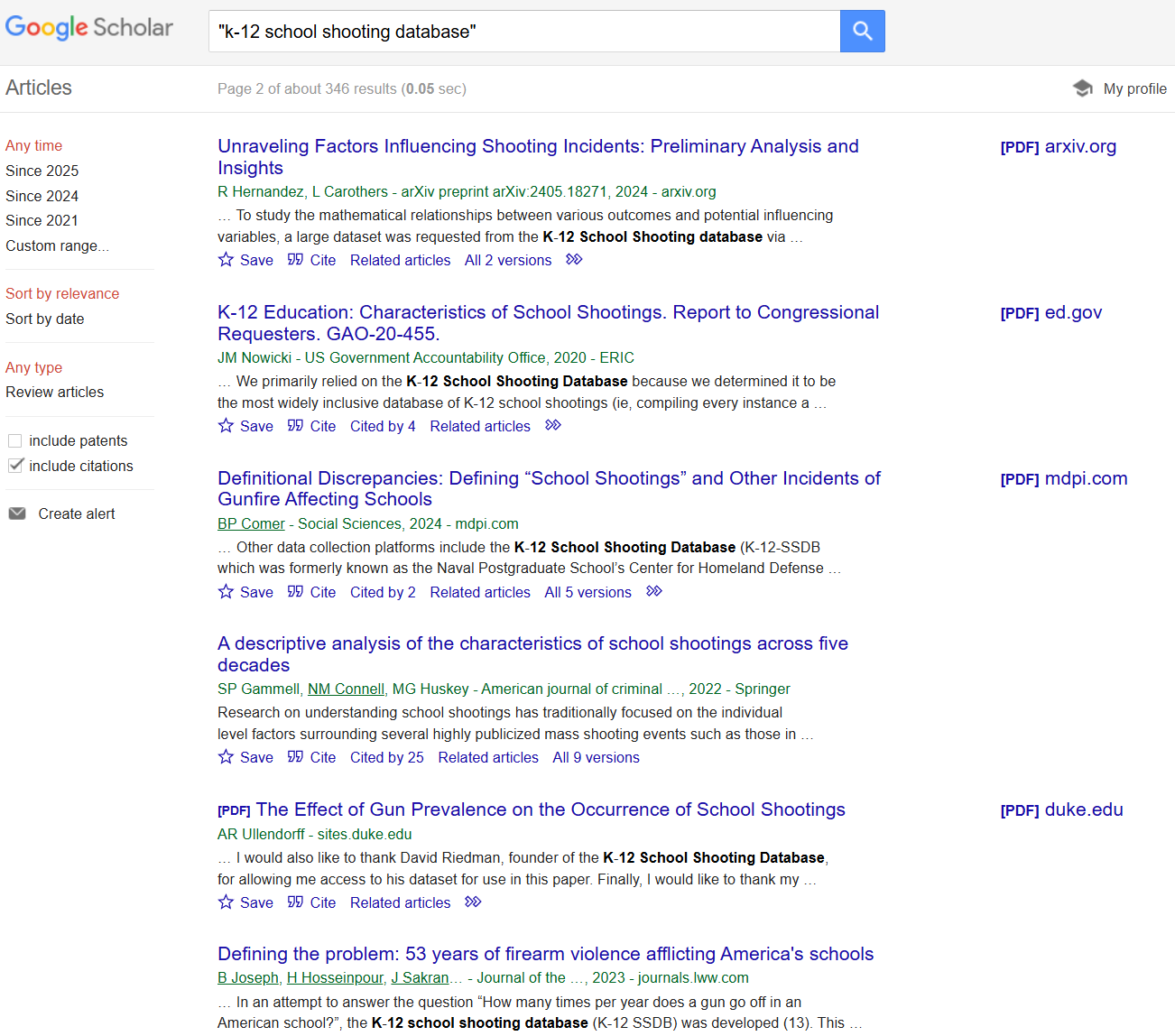Image resolution: width=1175 pixels, height=1036 pixels.
Task: Open author profile J Sakran
Action: [420, 977]
